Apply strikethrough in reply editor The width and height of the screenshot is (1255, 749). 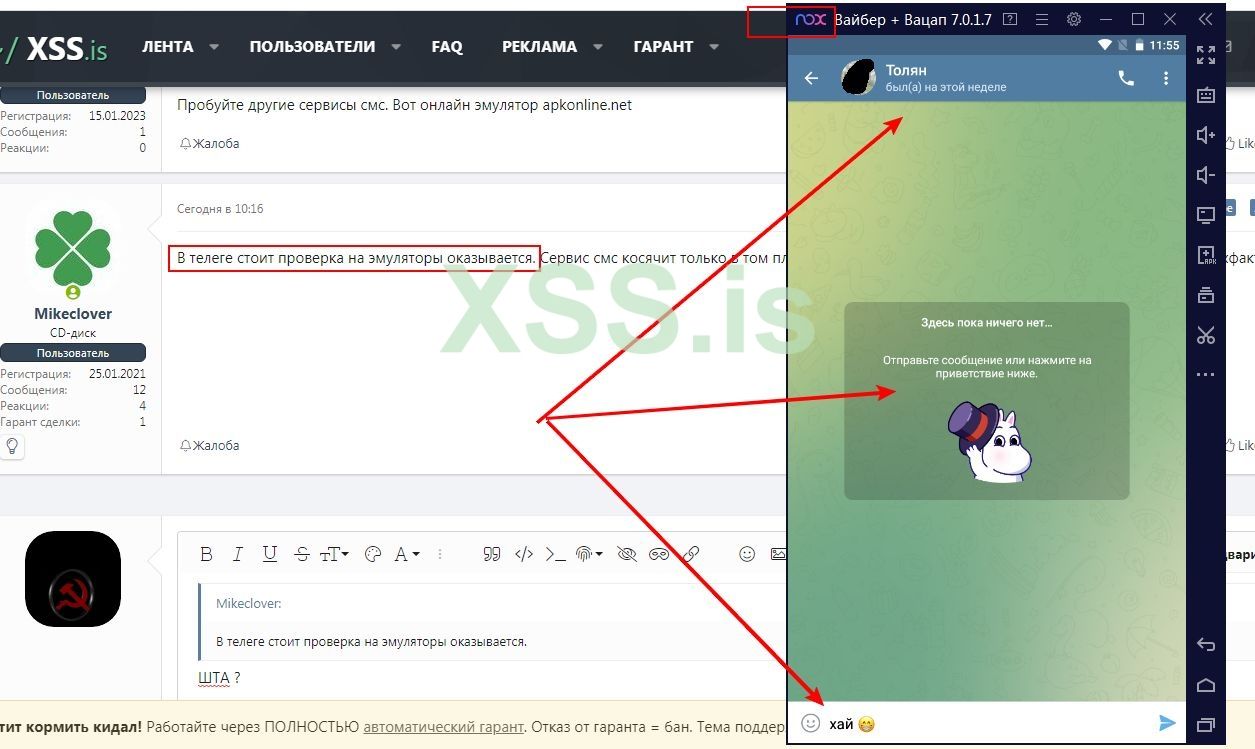tap(302, 554)
